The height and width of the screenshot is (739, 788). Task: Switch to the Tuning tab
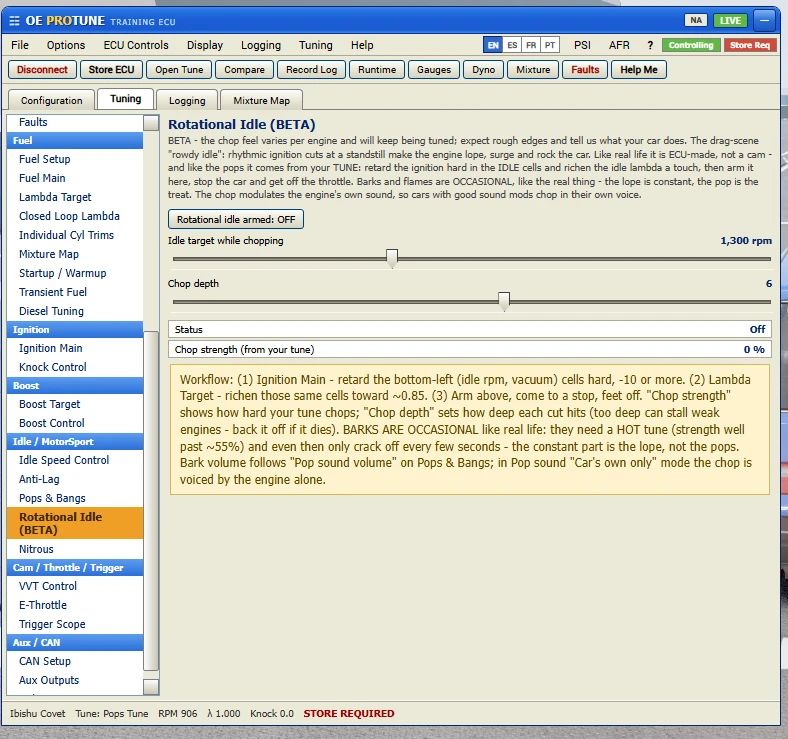click(x=126, y=99)
